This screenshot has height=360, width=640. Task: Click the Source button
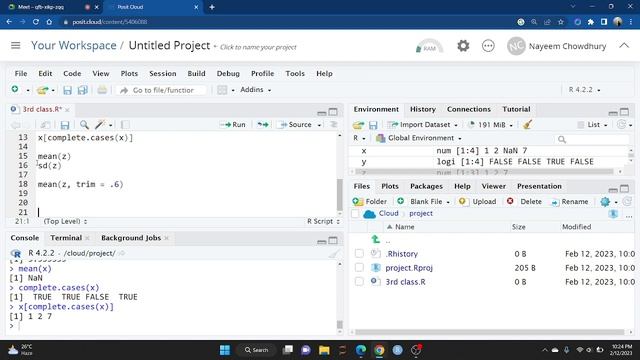point(296,124)
